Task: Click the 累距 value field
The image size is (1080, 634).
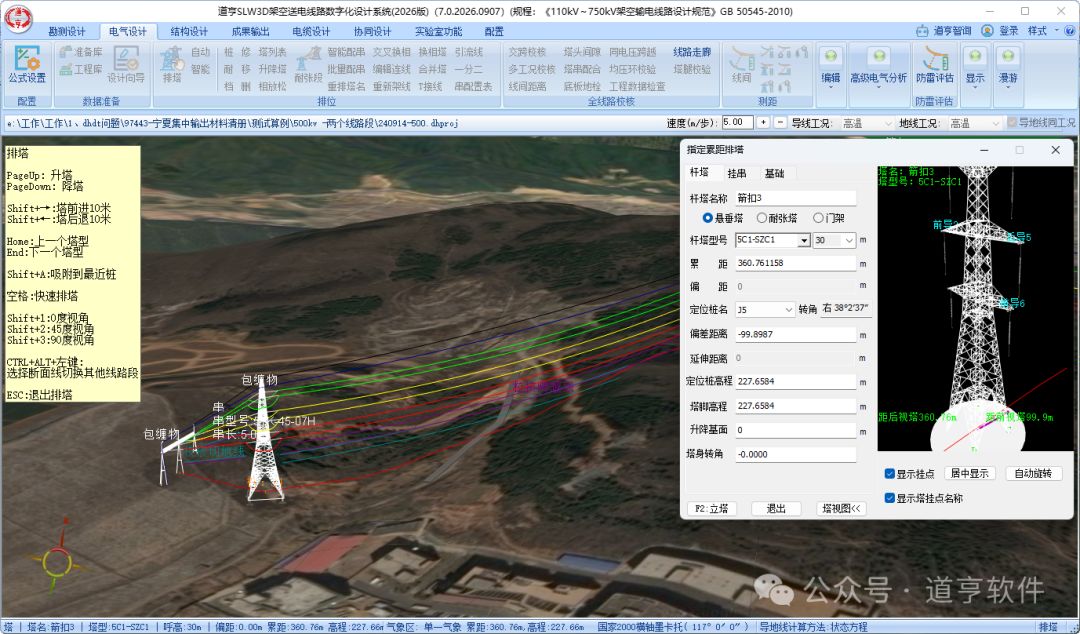Action: (x=796, y=263)
